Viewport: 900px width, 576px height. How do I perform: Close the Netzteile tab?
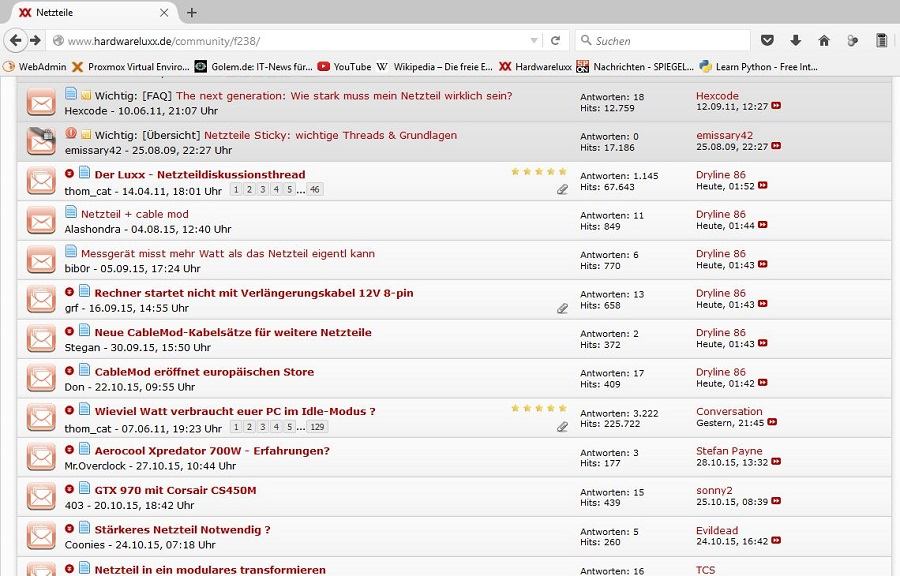pyautogui.click(x=164, y=13)
